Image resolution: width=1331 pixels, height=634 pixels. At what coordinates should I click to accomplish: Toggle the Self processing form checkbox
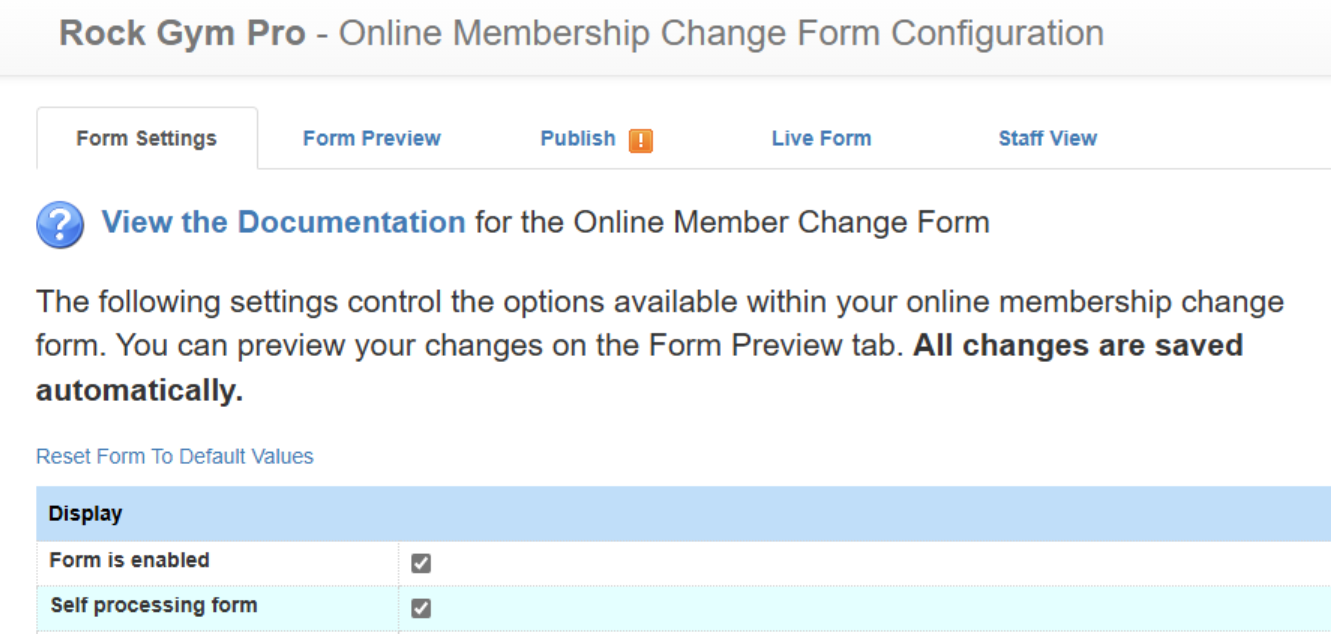point(421,608)
